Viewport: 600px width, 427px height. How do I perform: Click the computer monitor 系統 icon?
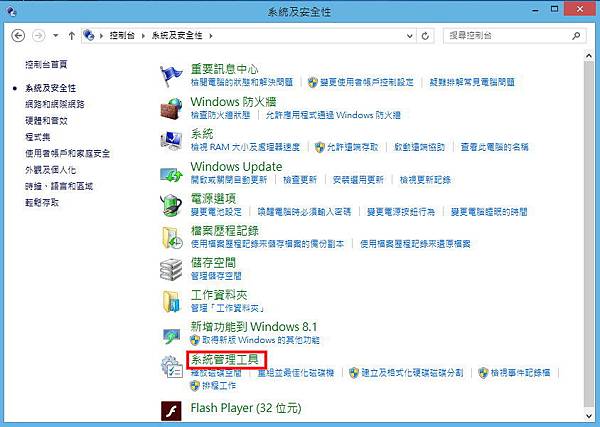[x=171, y=140]
